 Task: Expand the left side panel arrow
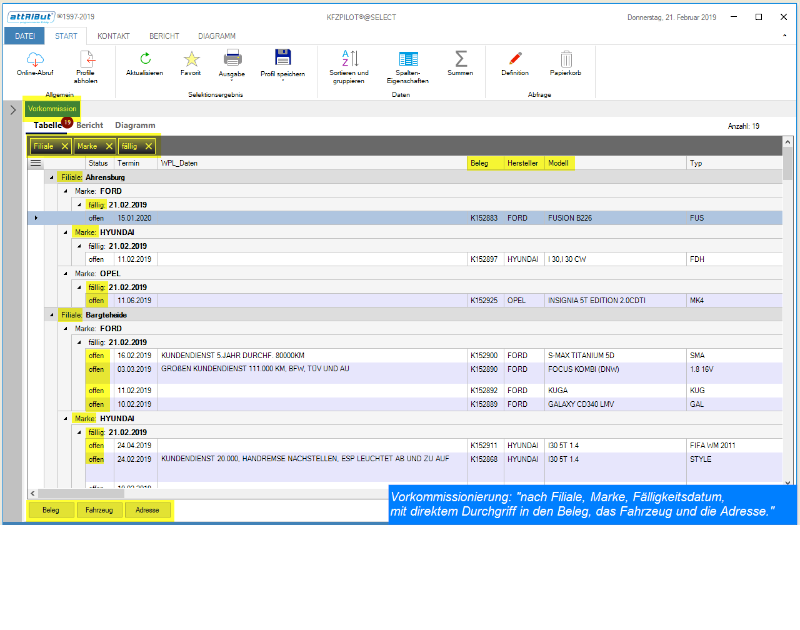point(12,110)
